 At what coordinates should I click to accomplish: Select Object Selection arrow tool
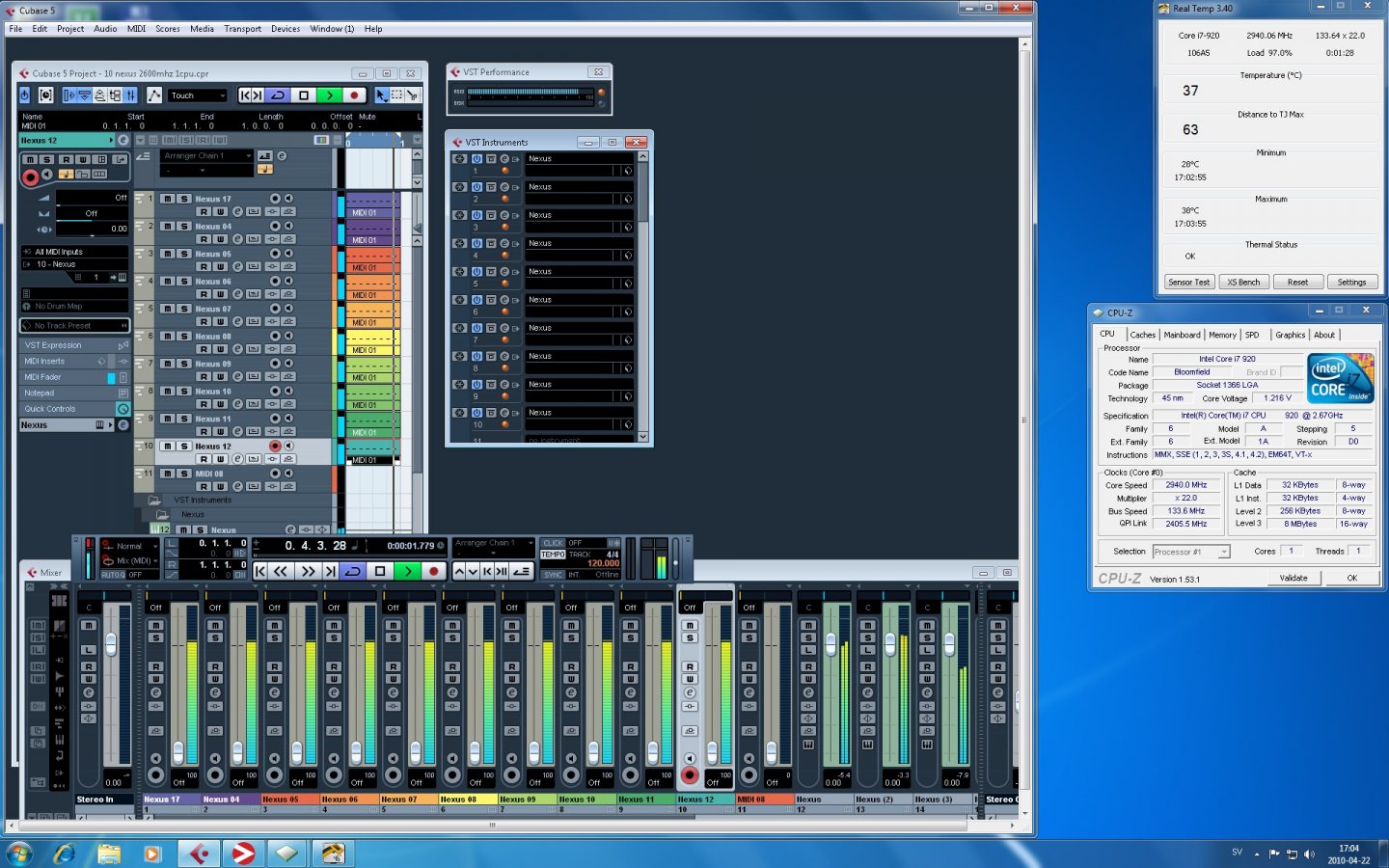(381, 95)
